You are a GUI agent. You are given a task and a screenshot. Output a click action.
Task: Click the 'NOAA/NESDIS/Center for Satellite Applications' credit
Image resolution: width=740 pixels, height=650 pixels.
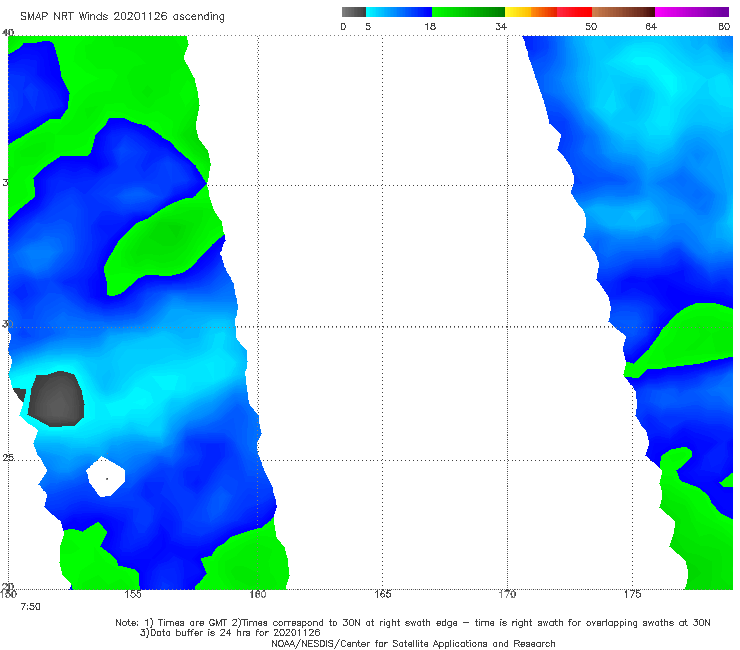coord(413,644)
